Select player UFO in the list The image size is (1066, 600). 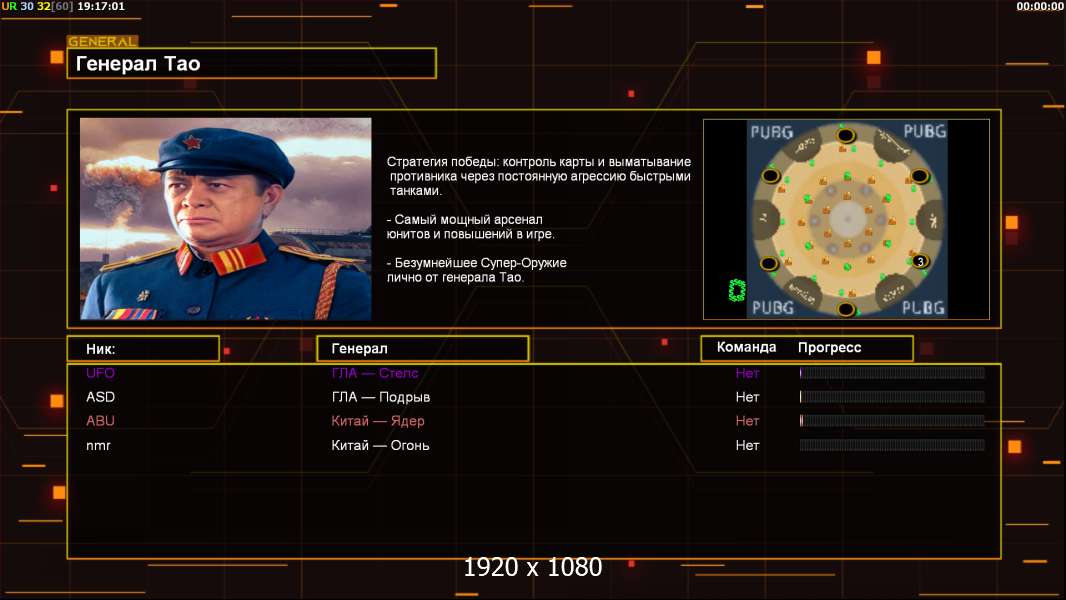coord(100,372)
